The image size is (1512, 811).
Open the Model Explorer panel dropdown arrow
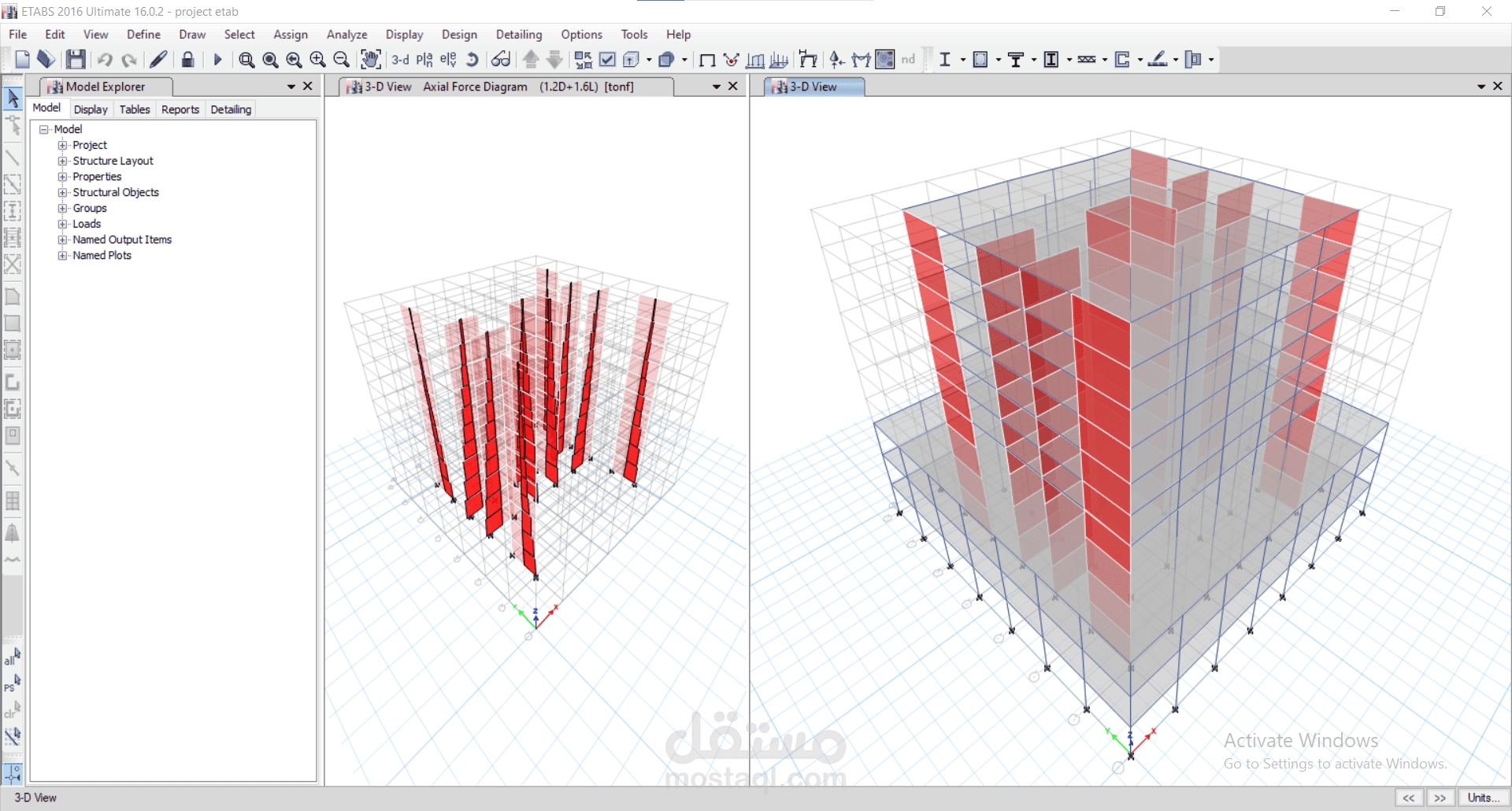[291, 87]
